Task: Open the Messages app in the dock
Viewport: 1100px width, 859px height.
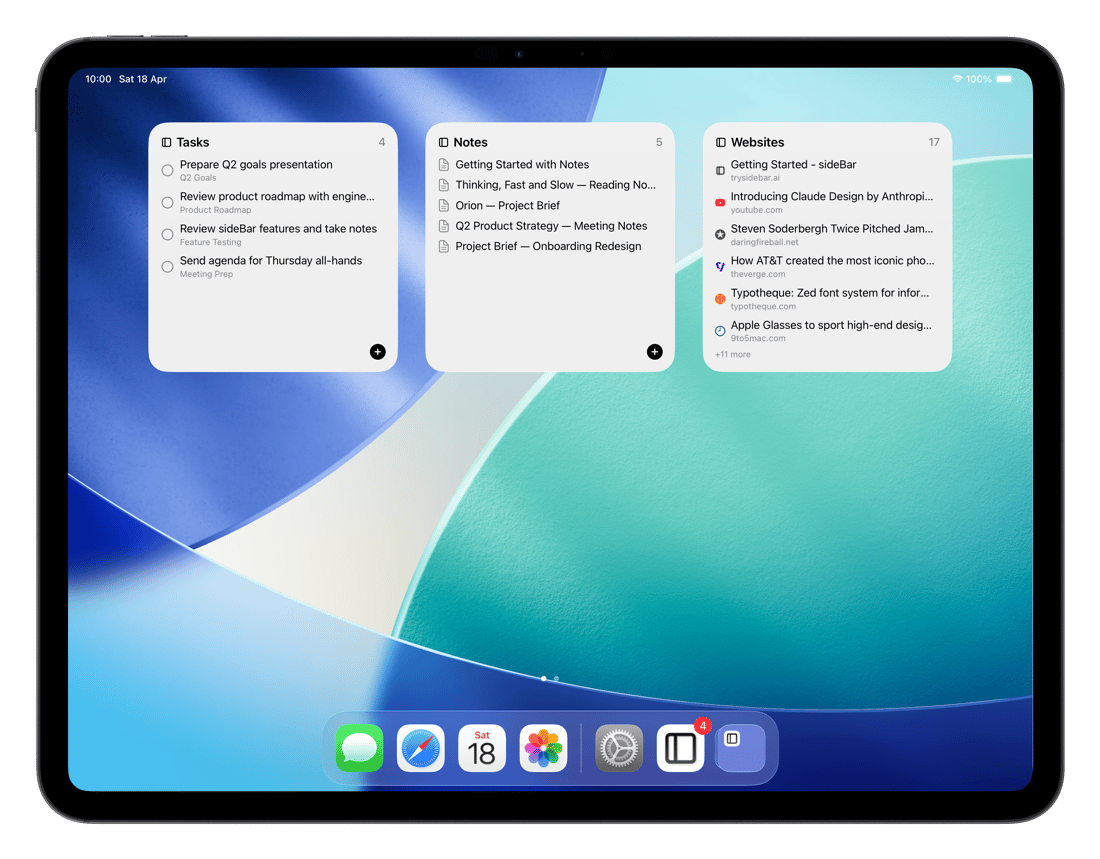Action: 359,748
